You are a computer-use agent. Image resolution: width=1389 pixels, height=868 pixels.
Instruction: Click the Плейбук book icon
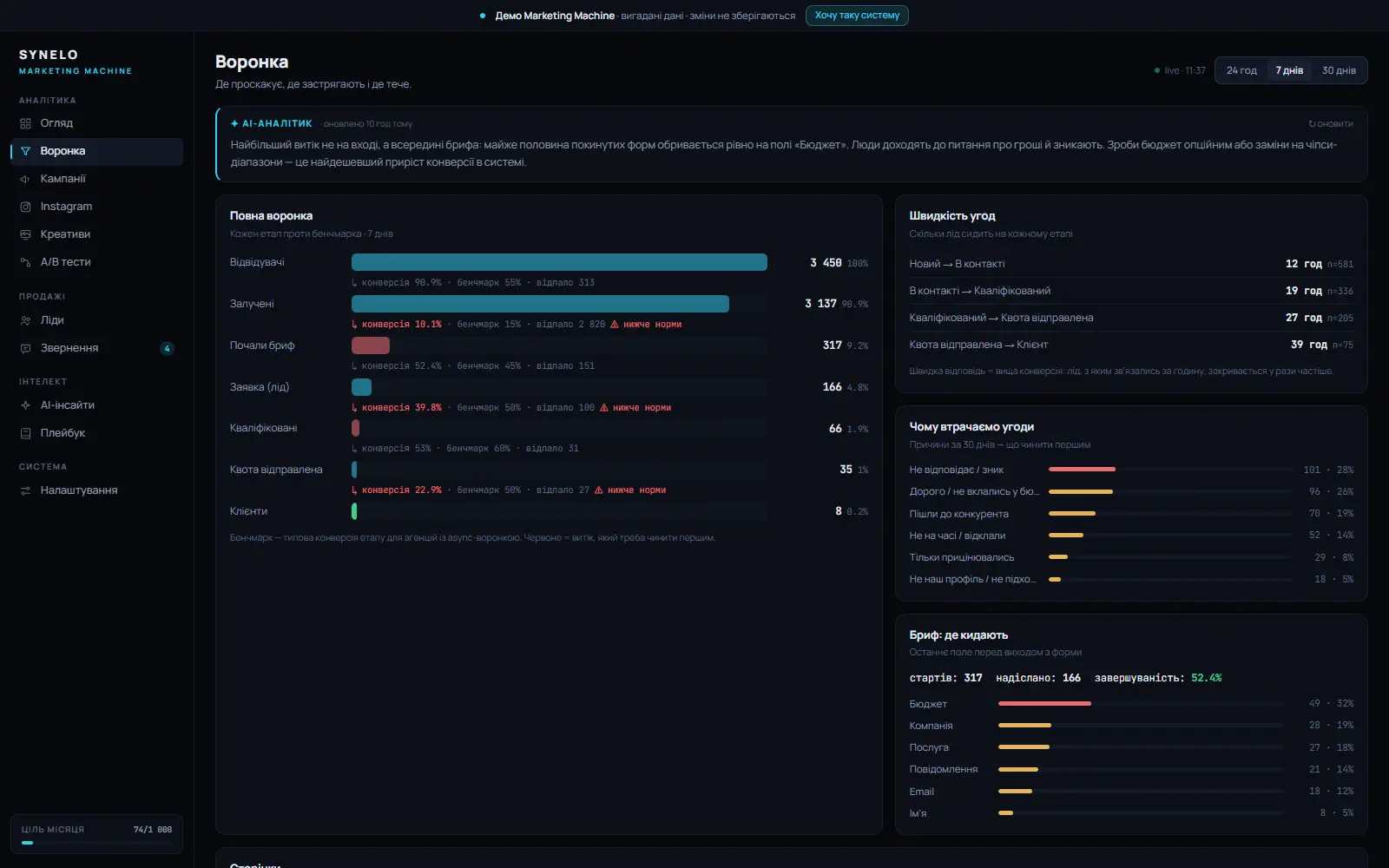coord(25,433)
